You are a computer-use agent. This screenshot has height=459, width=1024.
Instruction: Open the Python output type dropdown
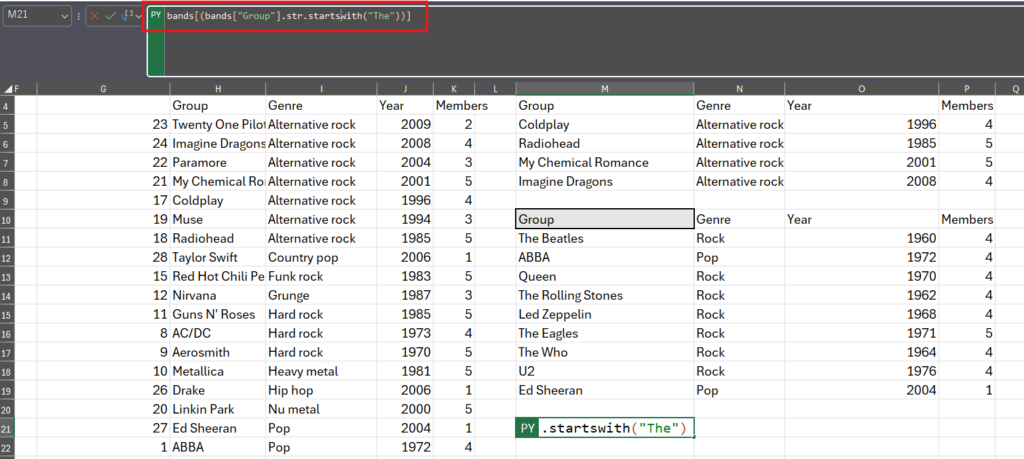click(x=130, y=16)
